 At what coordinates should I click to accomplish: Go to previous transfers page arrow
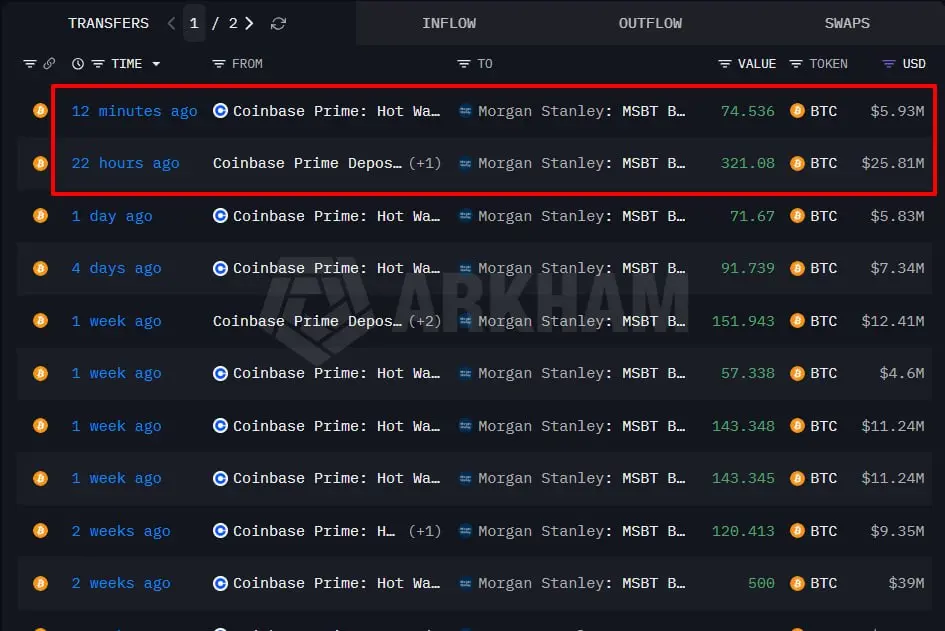click(172, 24)
